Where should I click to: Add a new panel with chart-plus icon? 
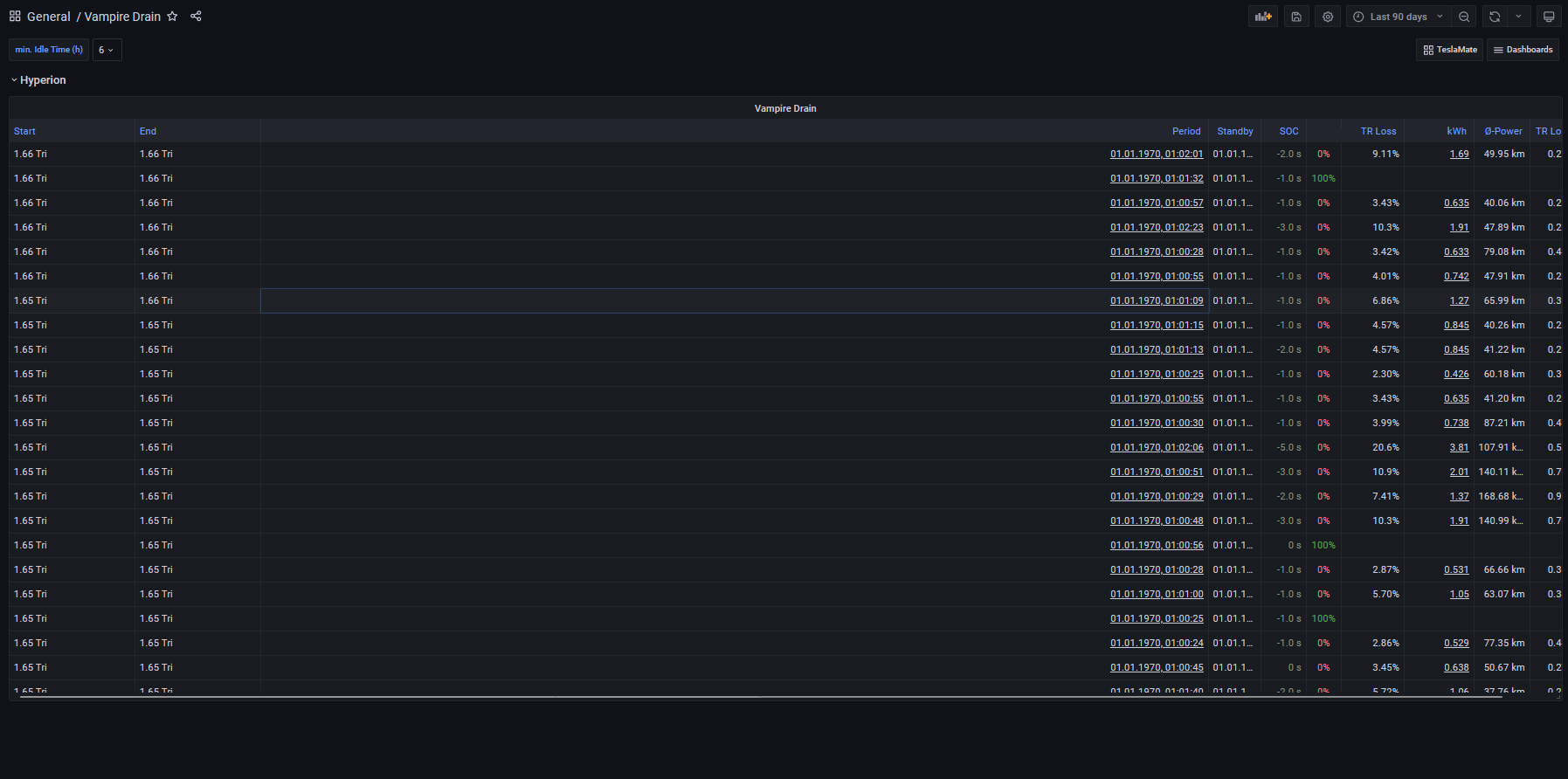coord(1263,17)
